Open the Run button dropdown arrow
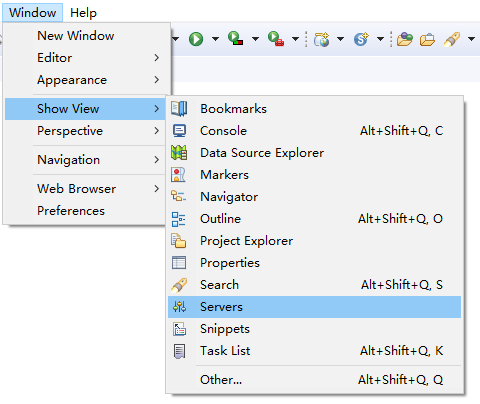The width and height of the screenshot is (480, 404). (x=215, y=39)
